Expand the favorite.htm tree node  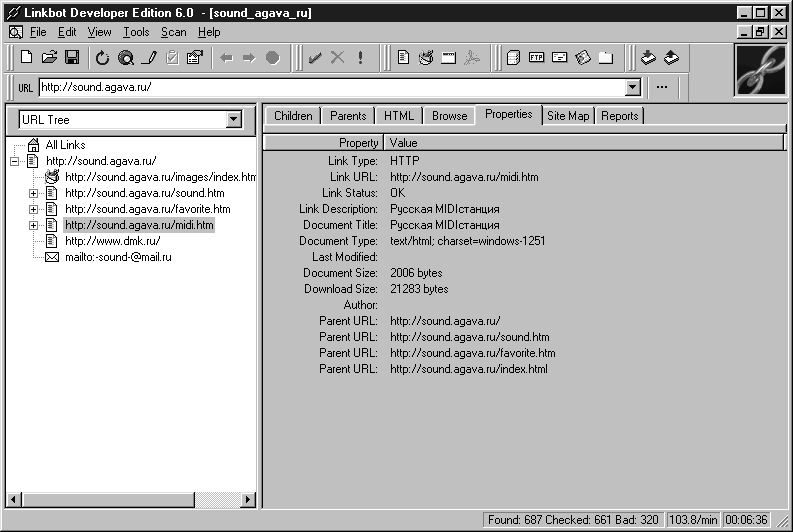[x=33, y=209]
